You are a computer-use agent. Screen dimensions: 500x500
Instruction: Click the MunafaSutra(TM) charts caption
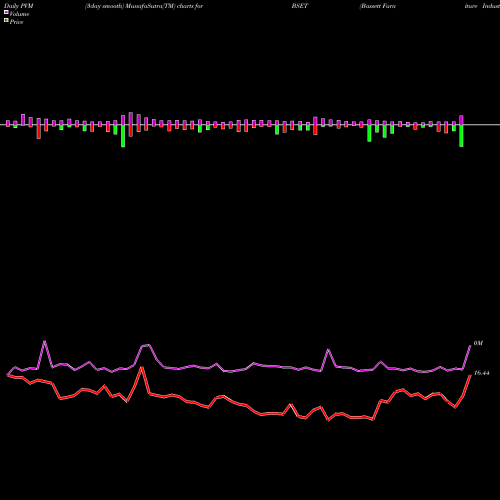(144, 6)
